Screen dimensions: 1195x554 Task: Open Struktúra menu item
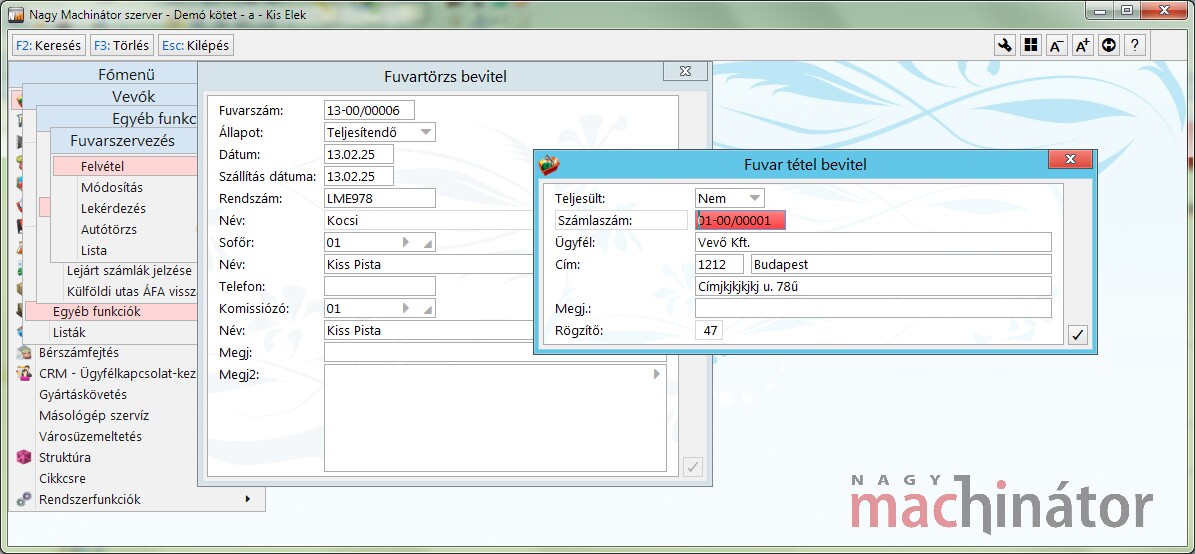65,457
